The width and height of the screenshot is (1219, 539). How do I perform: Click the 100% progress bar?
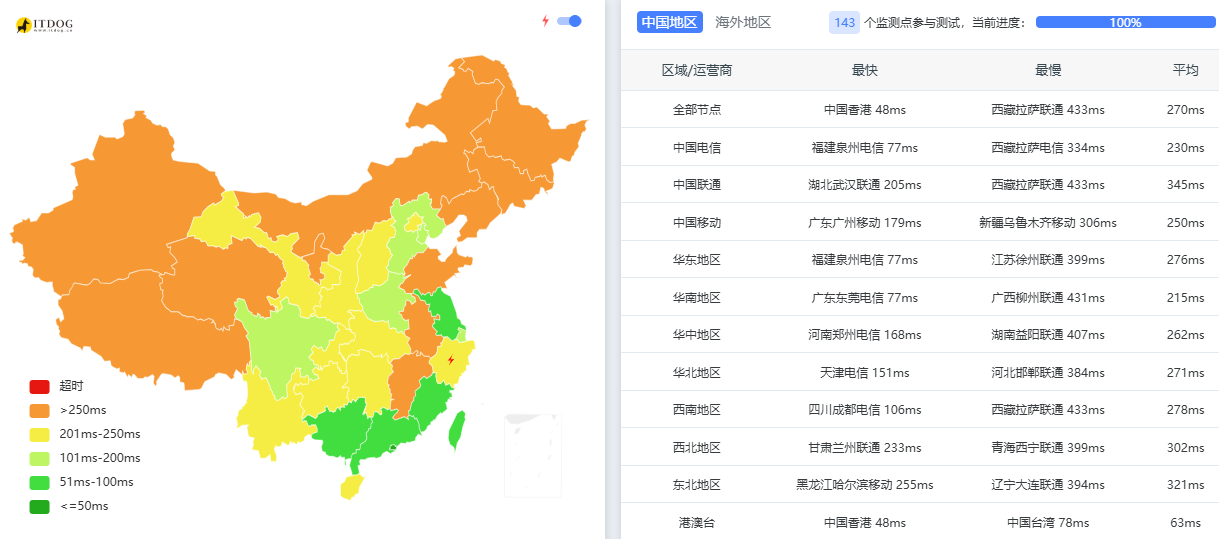(x=1125, y=22)
